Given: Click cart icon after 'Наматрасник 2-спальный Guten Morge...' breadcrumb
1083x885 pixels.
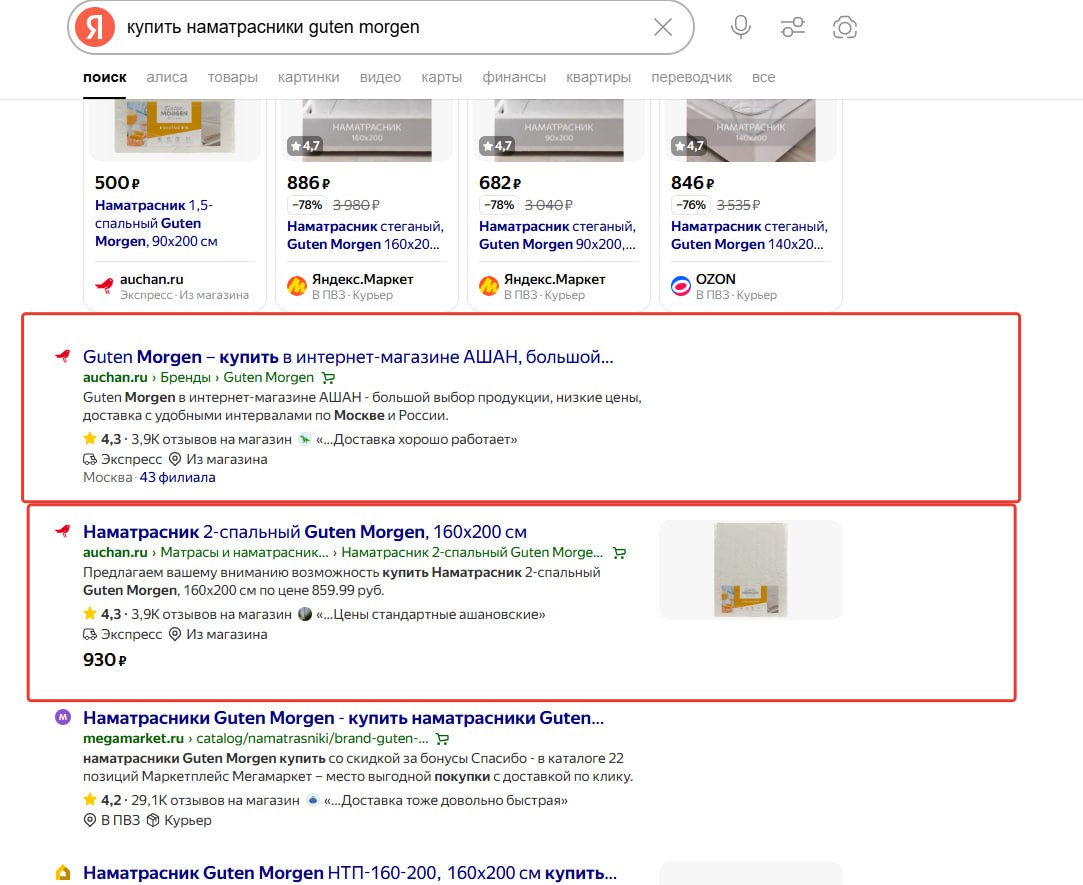Looking at the screenshot, I should click(620, 553).
